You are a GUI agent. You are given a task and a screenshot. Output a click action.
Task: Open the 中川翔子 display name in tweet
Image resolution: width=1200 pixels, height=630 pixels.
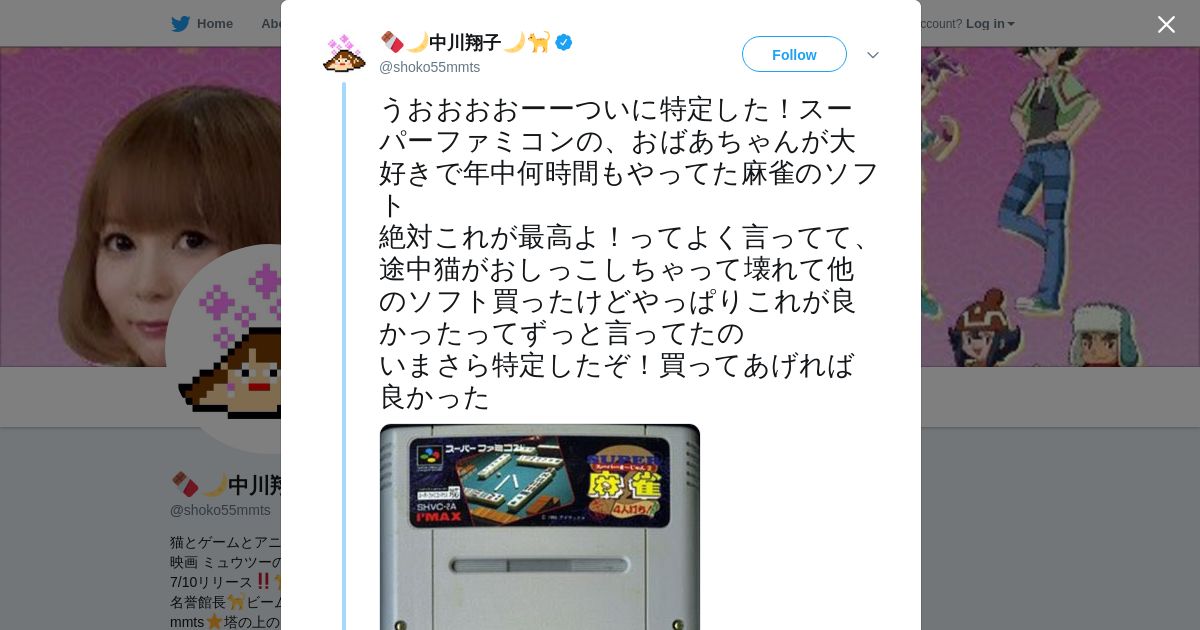465,42
